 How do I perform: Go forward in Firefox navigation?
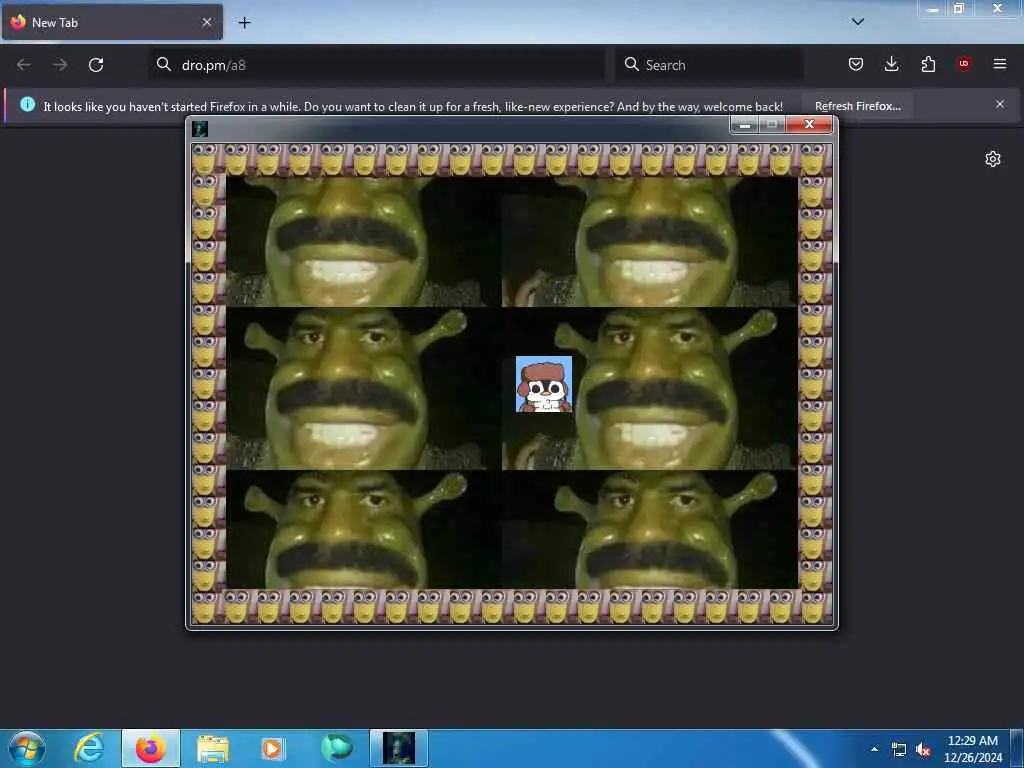coord(60,65)
